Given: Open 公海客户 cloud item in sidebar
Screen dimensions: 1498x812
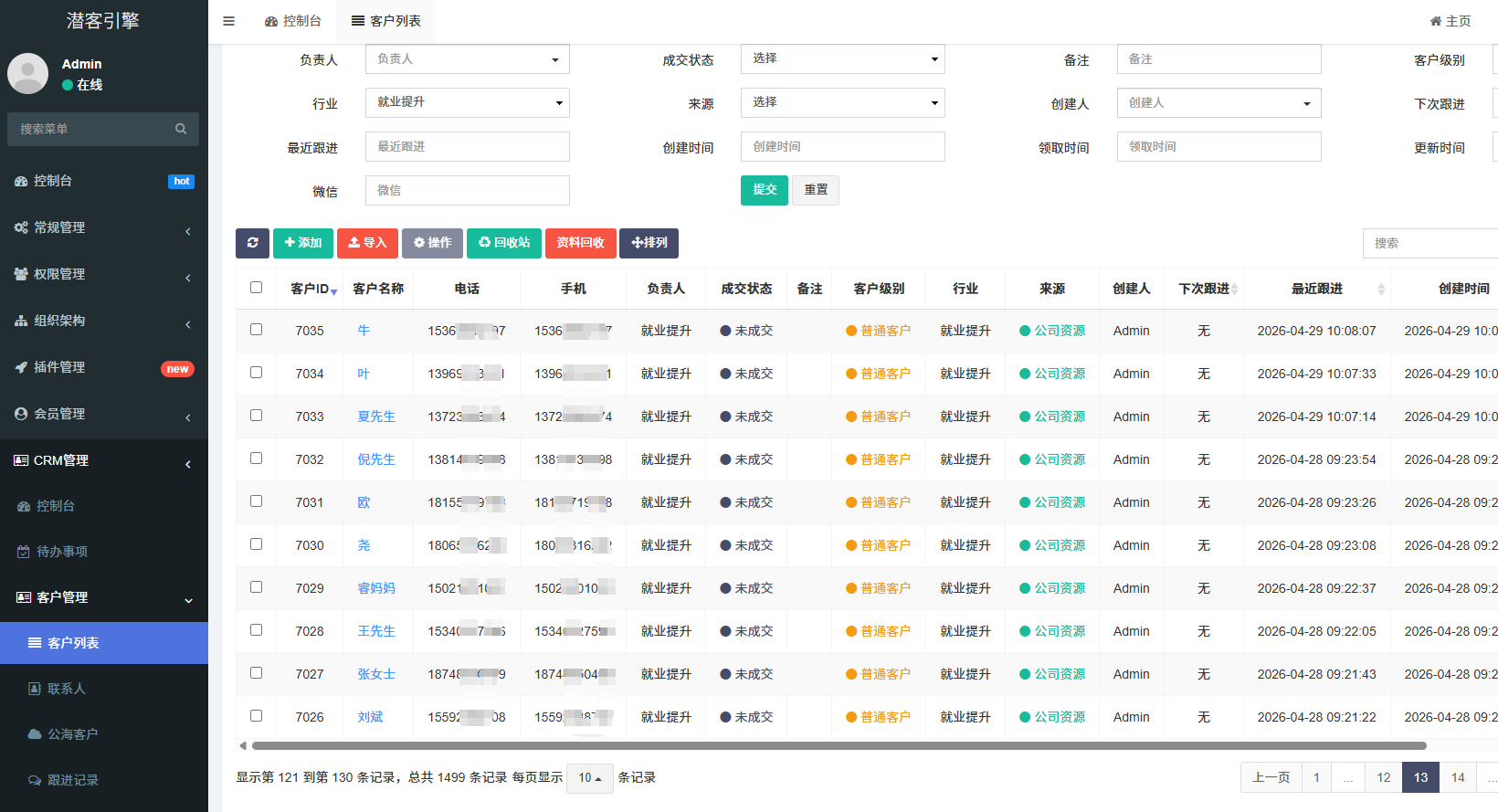Looking at the screenshot, I should click(104, 734).
